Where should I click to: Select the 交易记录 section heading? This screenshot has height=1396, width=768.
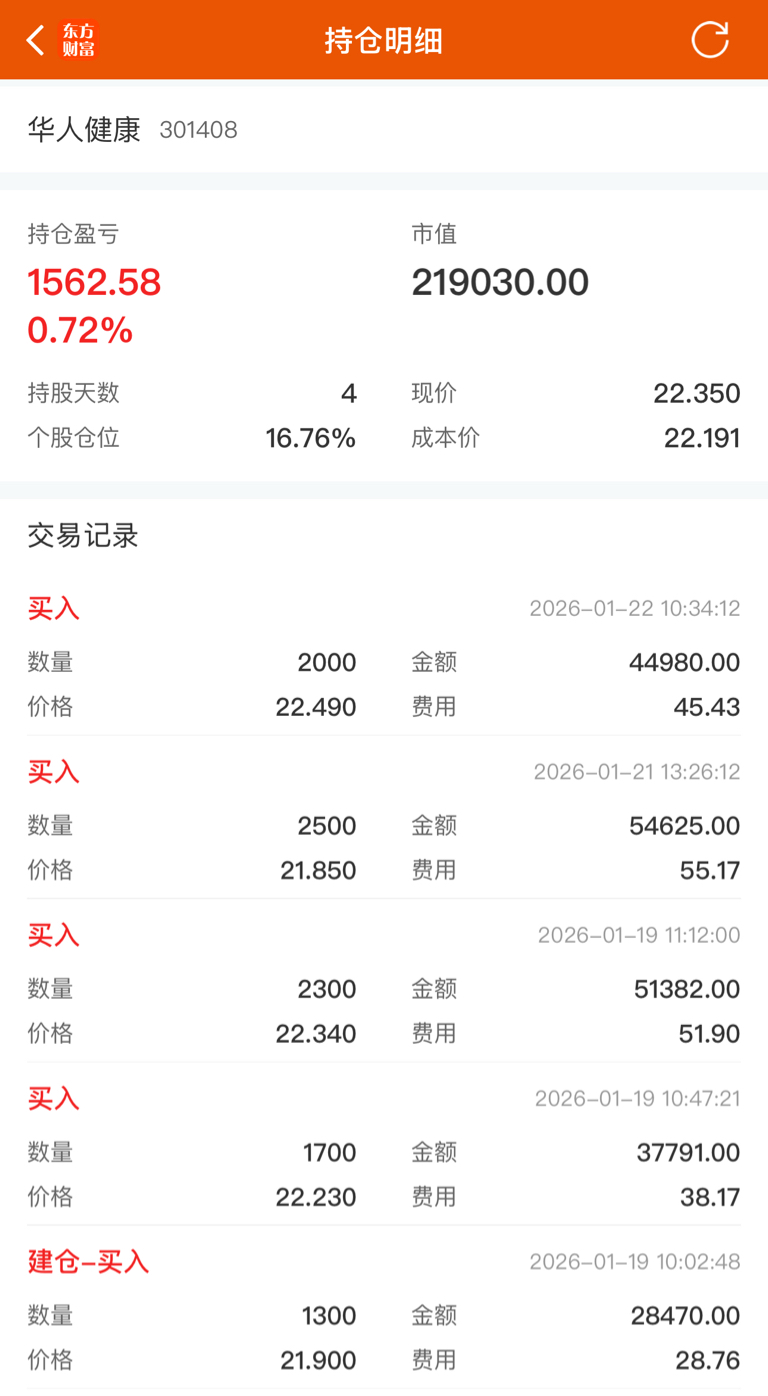point(83,536)
